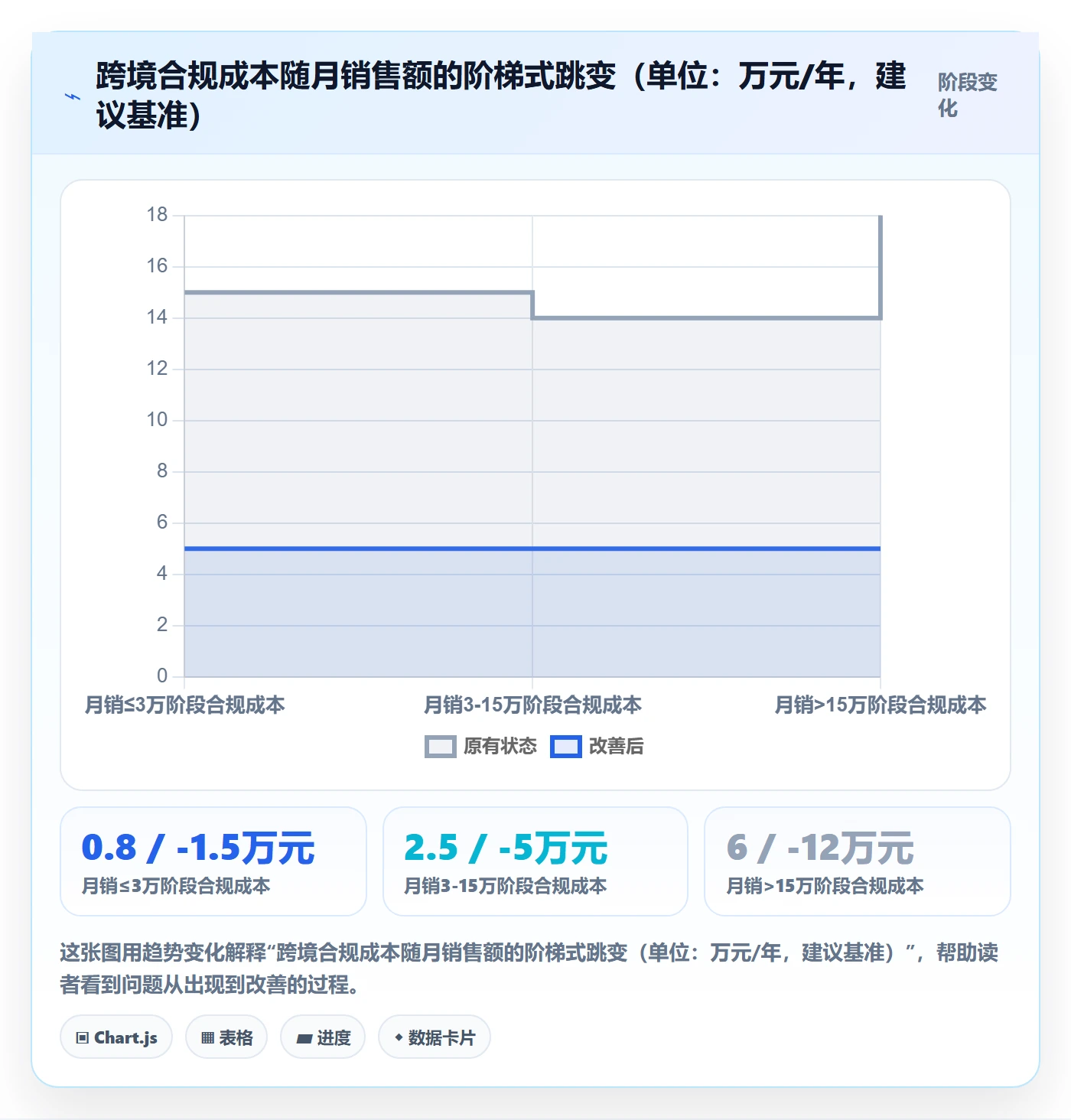
Task: Open the 0.8 / -1.5万元 data card
Action: [213, 861]
